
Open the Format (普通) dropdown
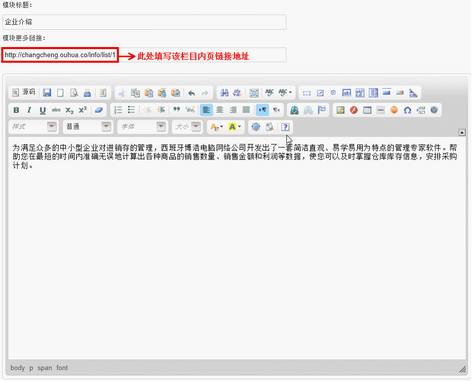click(x=88, y=127)
